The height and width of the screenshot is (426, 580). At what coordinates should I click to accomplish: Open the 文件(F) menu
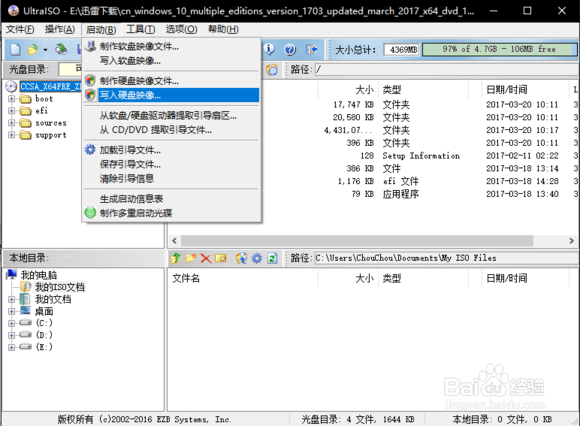20,29
